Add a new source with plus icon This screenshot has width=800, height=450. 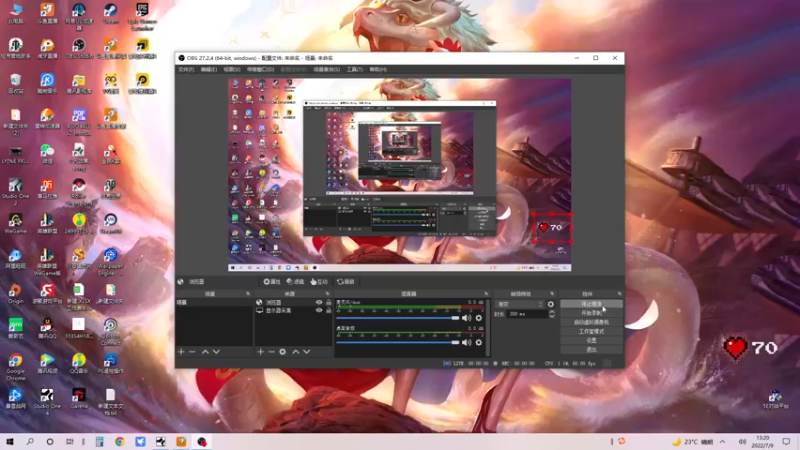tap(260, 352)
